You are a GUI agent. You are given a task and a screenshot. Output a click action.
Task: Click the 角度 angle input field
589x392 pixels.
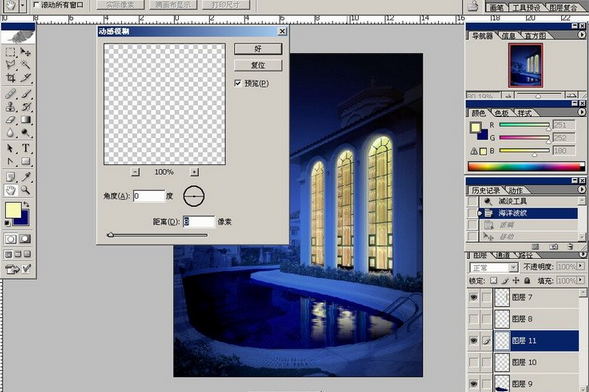click(x=149, y=196)
